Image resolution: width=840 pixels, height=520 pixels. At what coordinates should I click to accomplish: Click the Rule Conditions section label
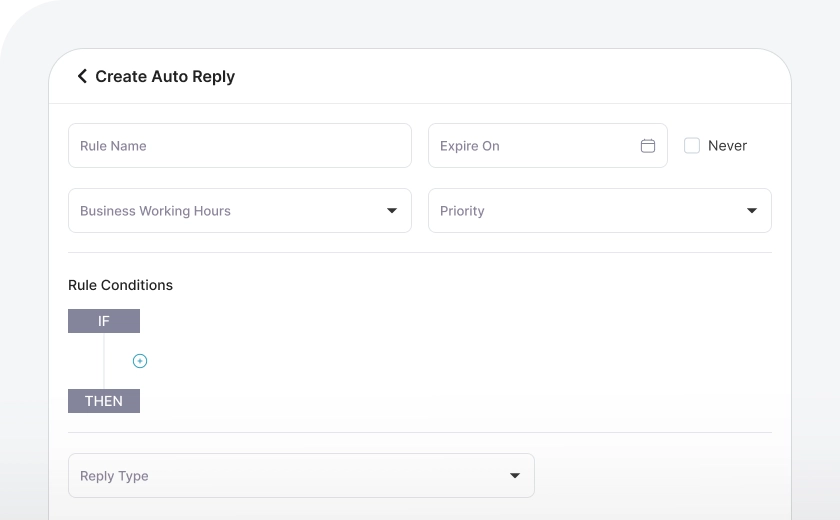[120, 285]
